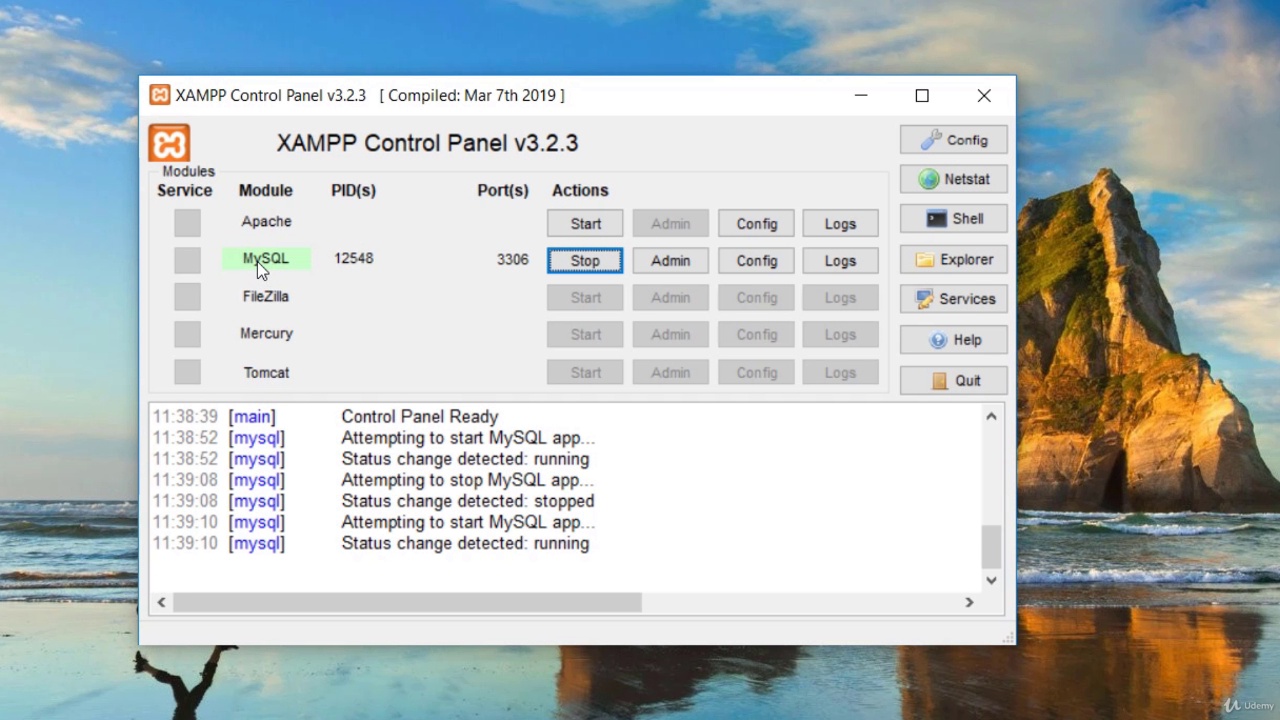
Task: Open MySQL Admin
Action: 670,261
